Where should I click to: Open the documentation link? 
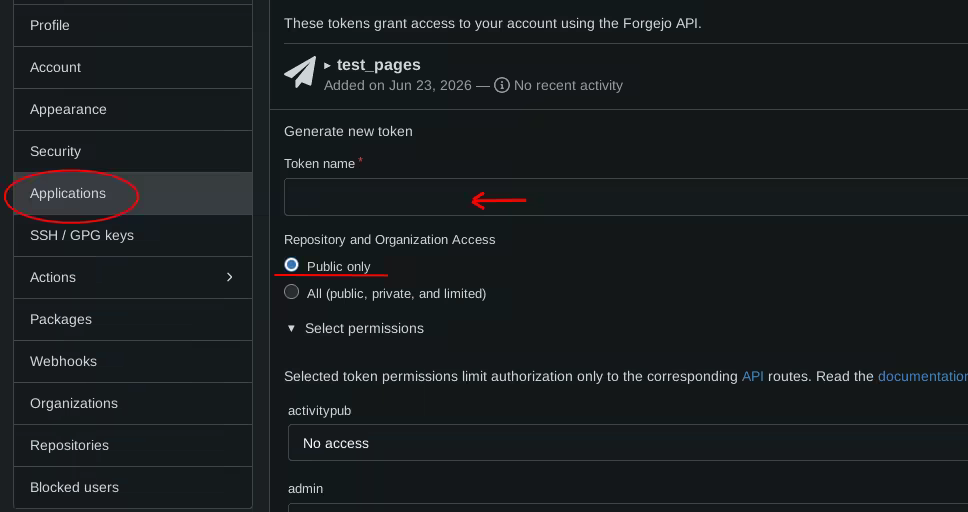coord(923,376)
